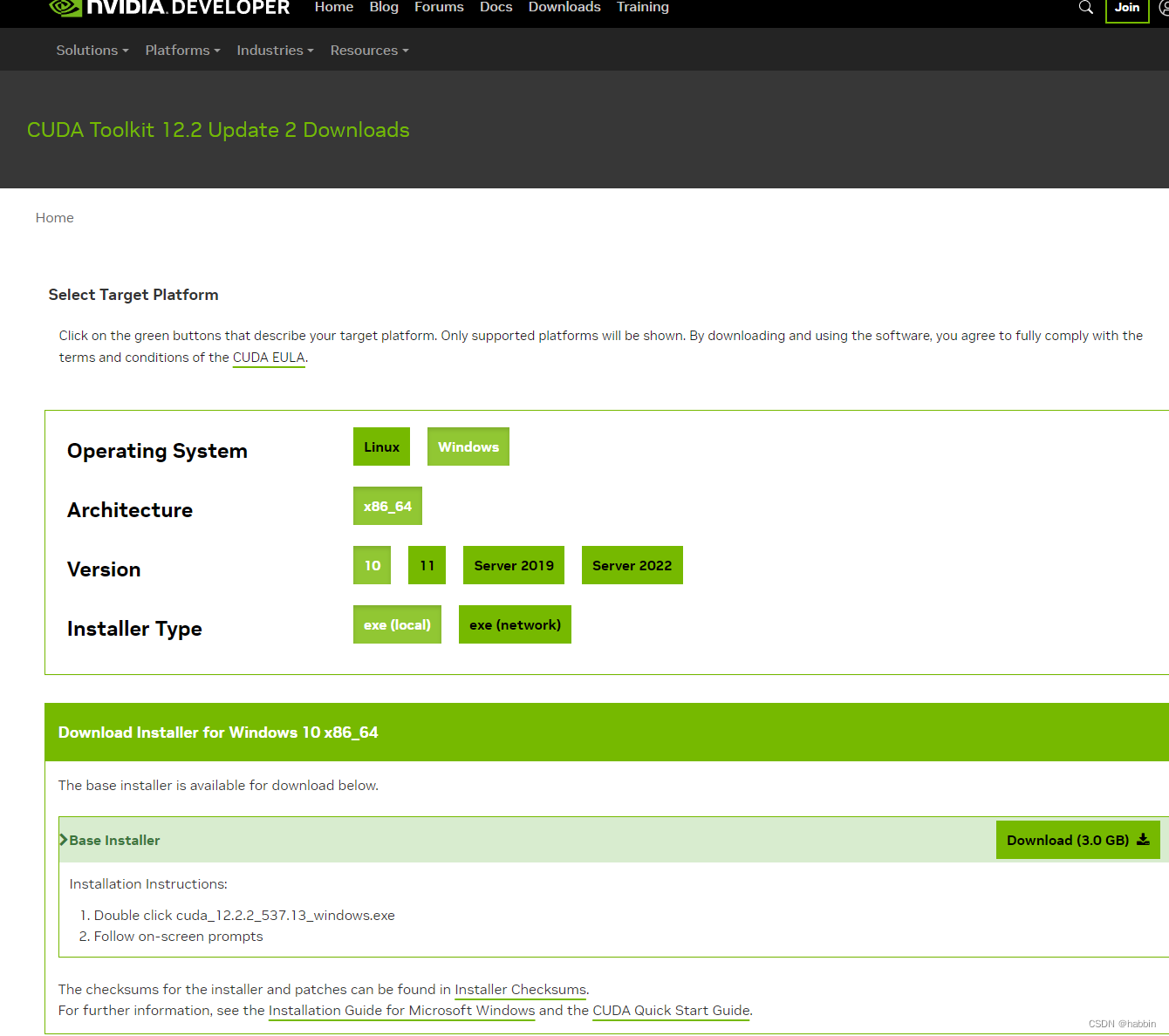
Task: Select Server 2022 version
Action: [632, 565]
